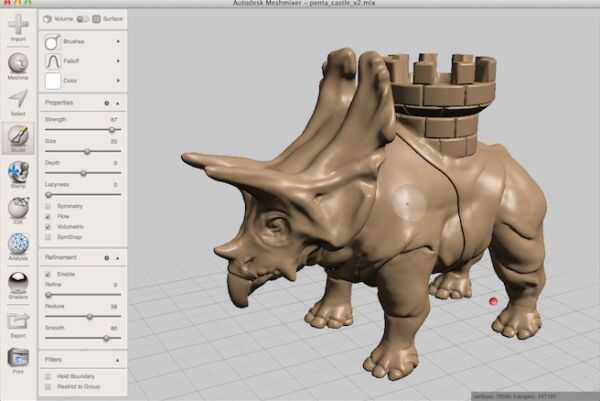Click the red pivot dot in viewport
Viewport: 600px width, 401px height.
pyautogui.click(x=493, y=302)
